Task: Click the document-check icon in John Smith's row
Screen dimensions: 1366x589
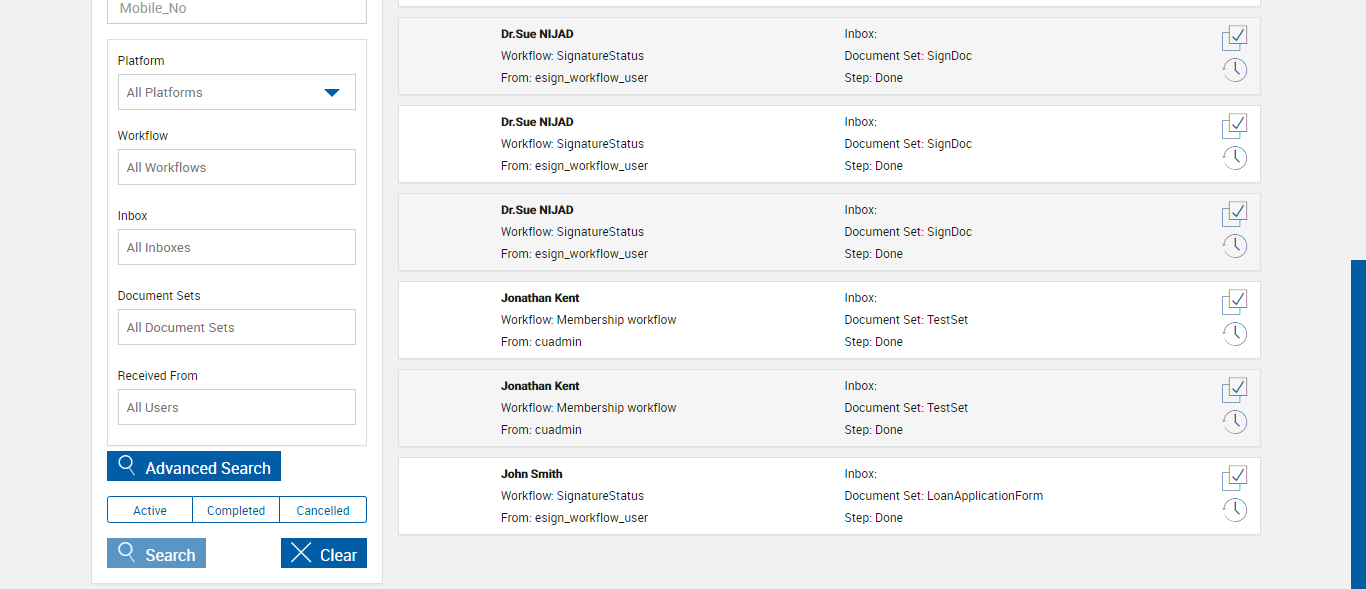Action: [x=1235, y=477]
